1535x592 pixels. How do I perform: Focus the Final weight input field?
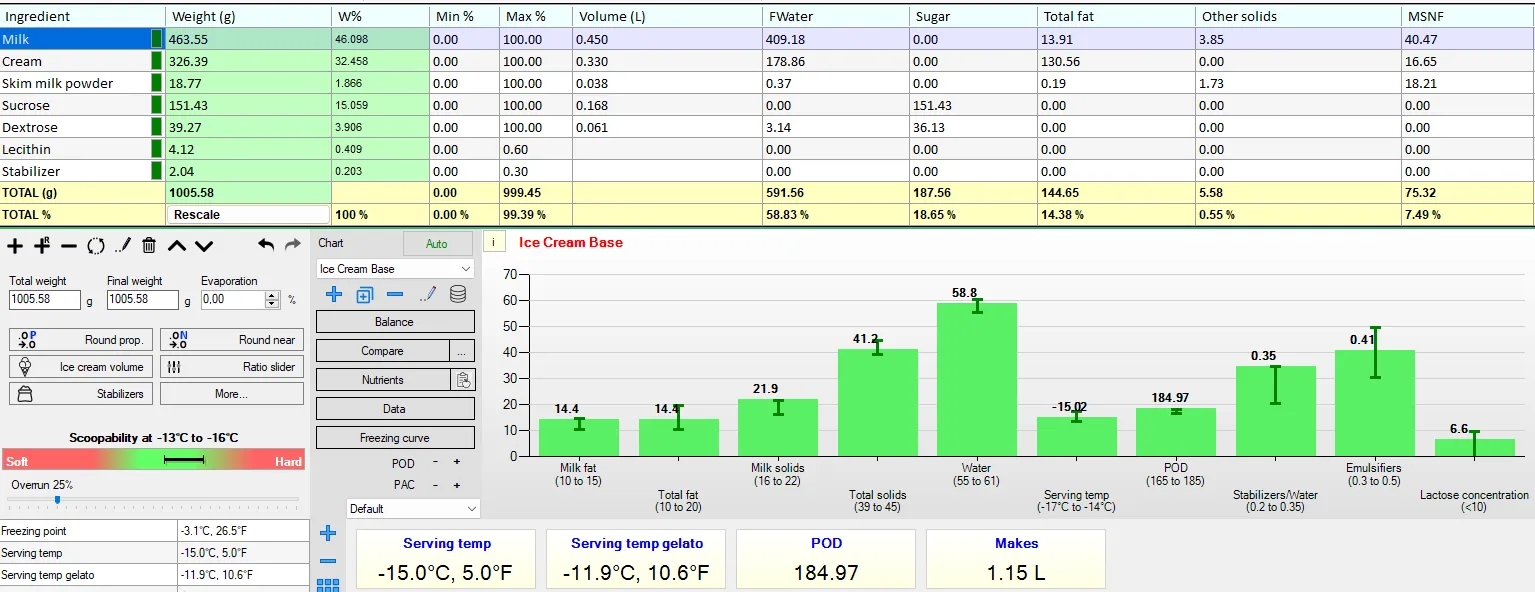click(x=143, y=299)
